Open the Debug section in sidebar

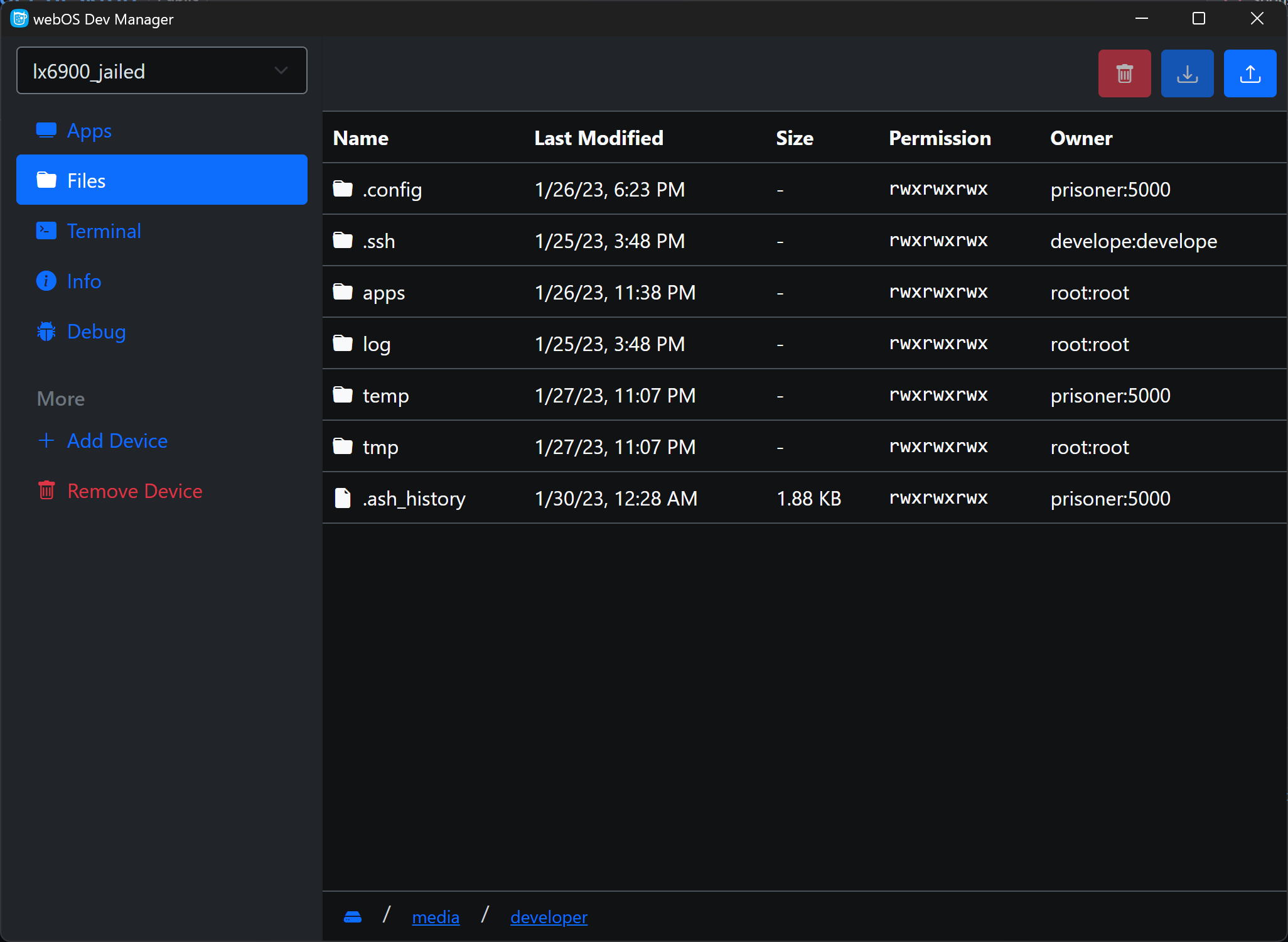pyautogui.click(x=96, y=331)
